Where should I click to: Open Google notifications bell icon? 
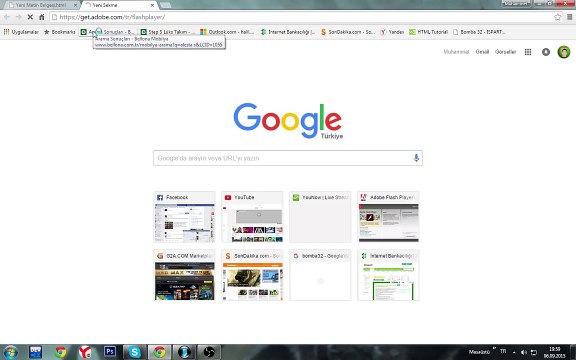[x=546, y=52]
